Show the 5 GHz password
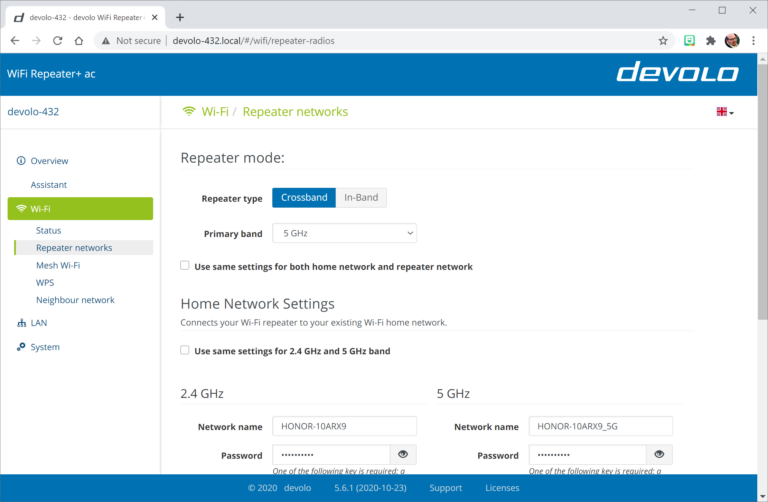 coord(659,454)
